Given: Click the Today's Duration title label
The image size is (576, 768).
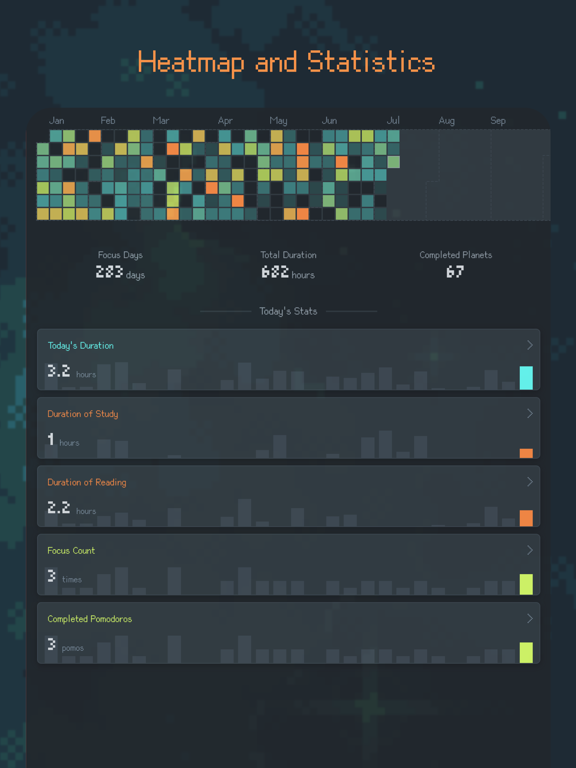Looking at the screenshot, I should [x=81, y=345].
